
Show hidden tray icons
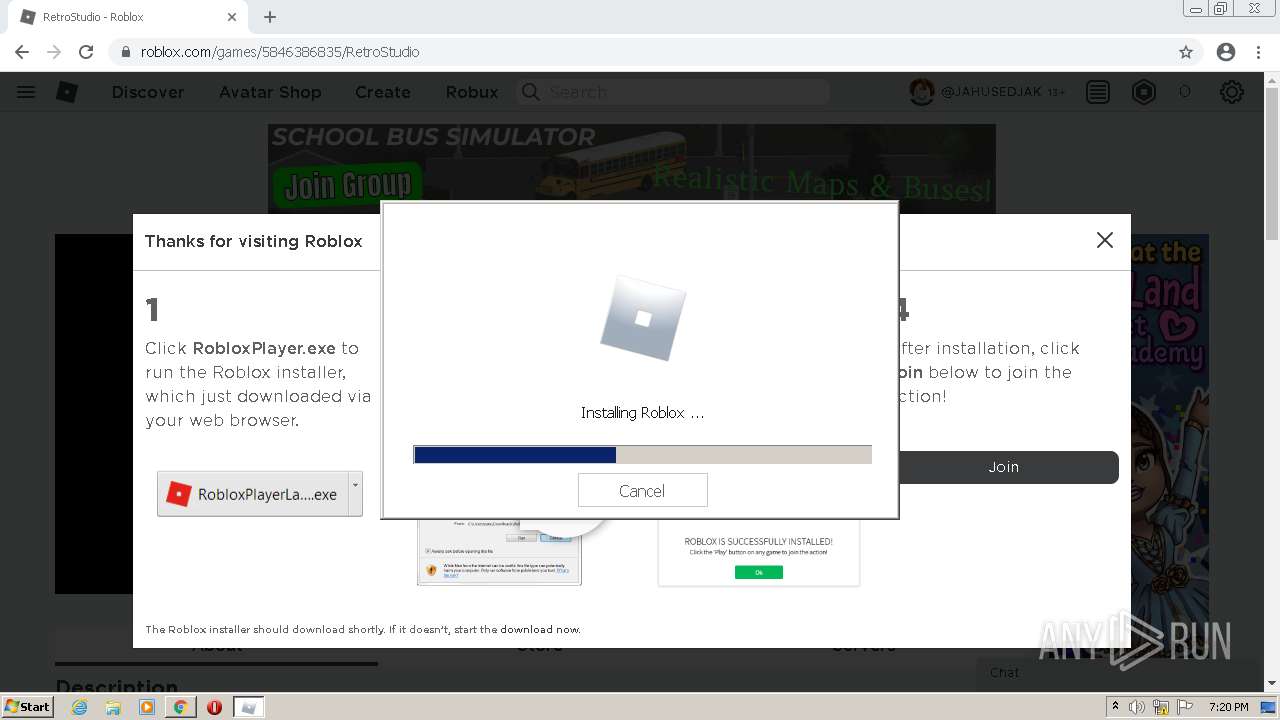click(x=1115, y=706)
